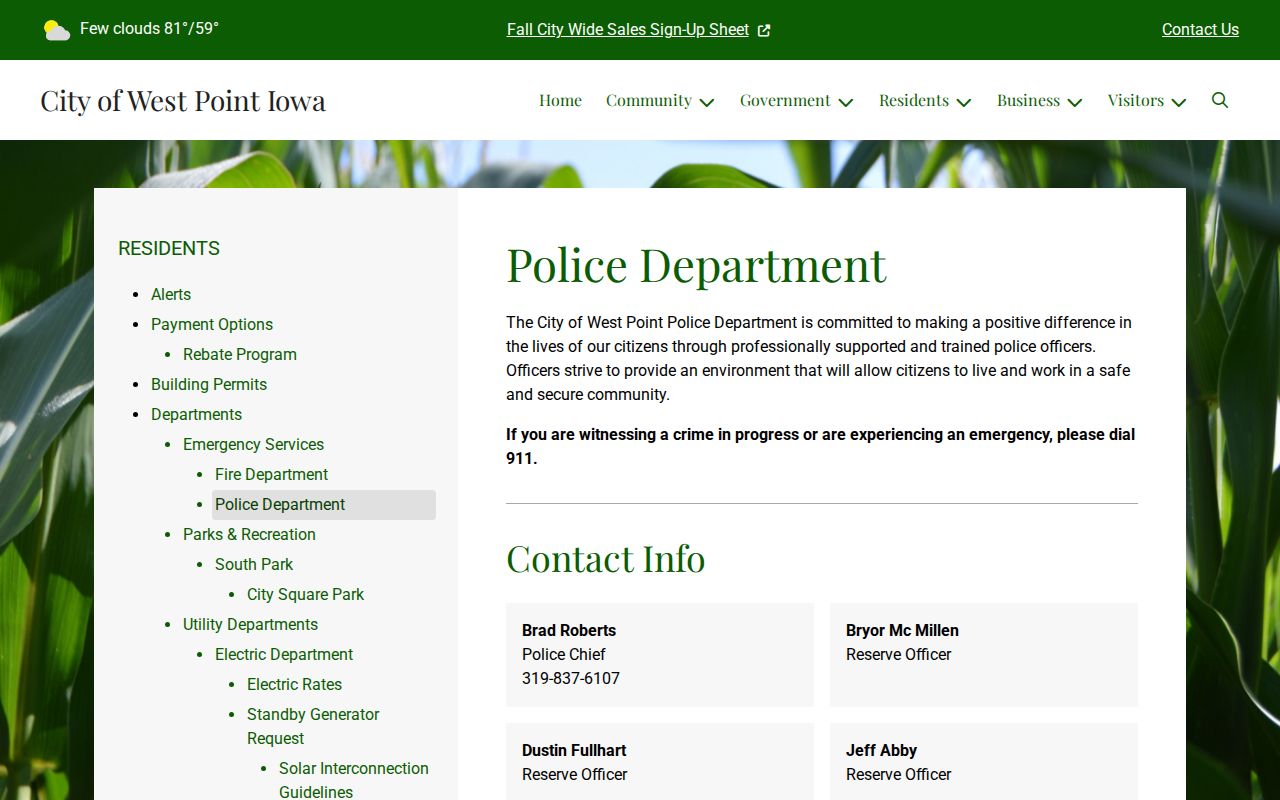Screen dimensions: 1280x800
Task: Expand the Business menu chevron
Action: (x=1075, y=102)
